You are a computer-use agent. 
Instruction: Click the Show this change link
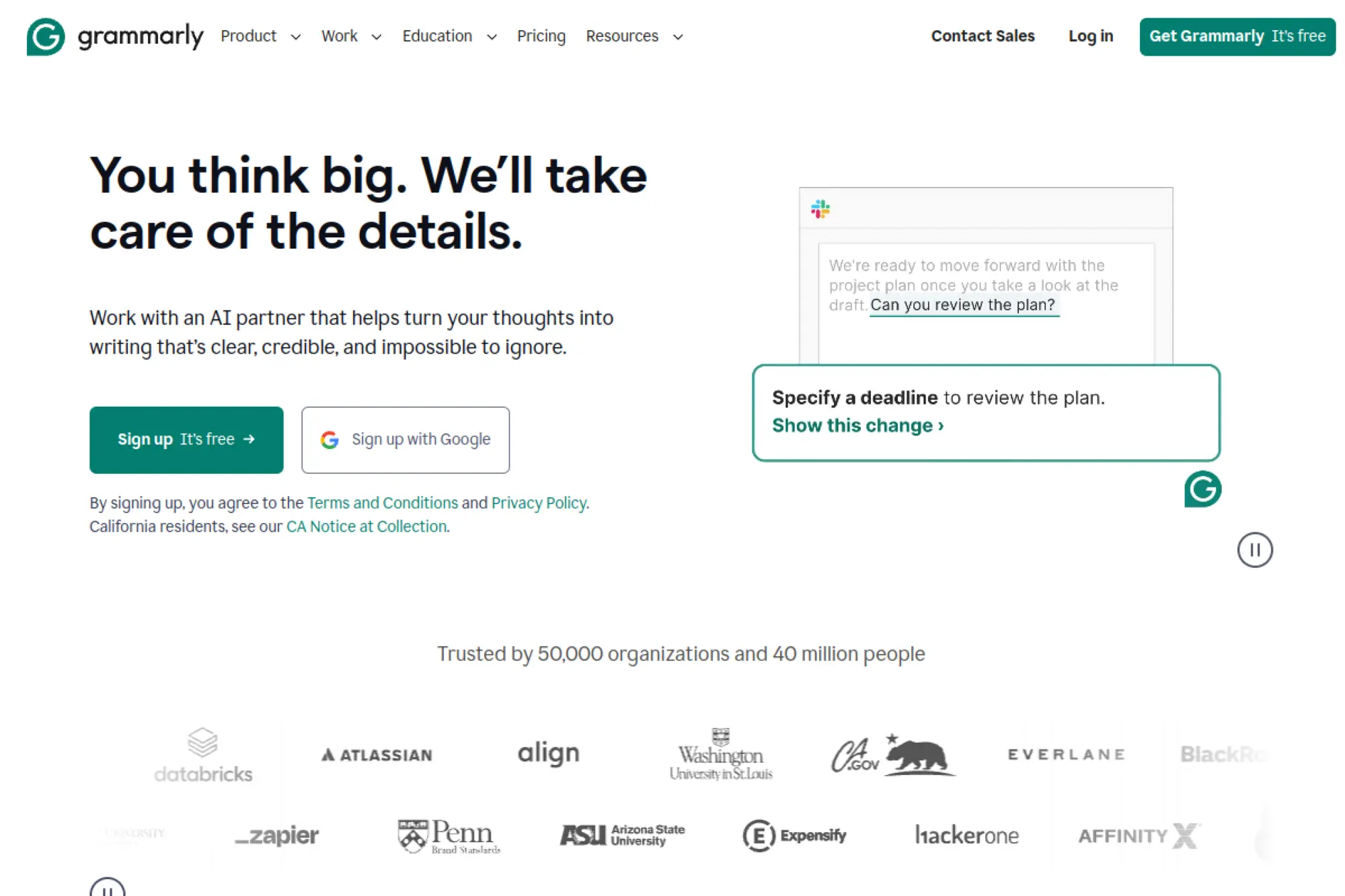tap(857, 425)
